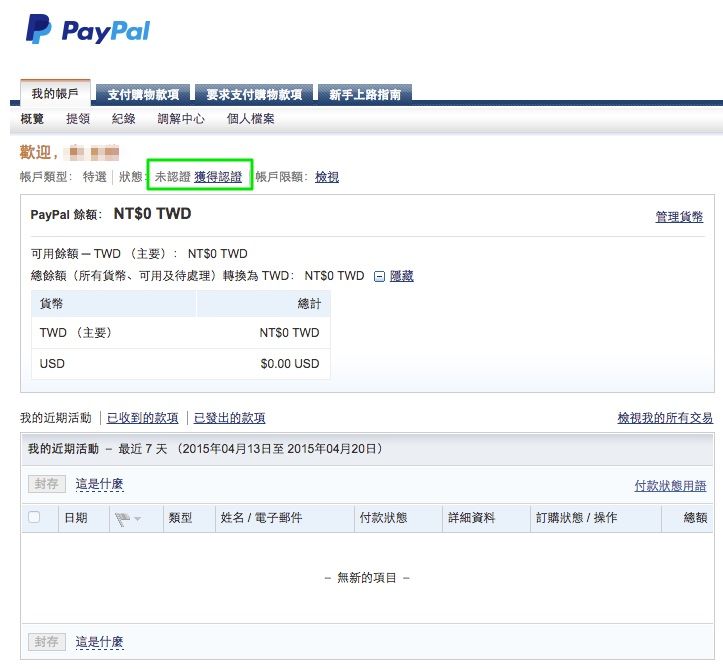723x669 pixels.
Task: Open the 我的帳戶 tab
Action: tap(55, 94)
